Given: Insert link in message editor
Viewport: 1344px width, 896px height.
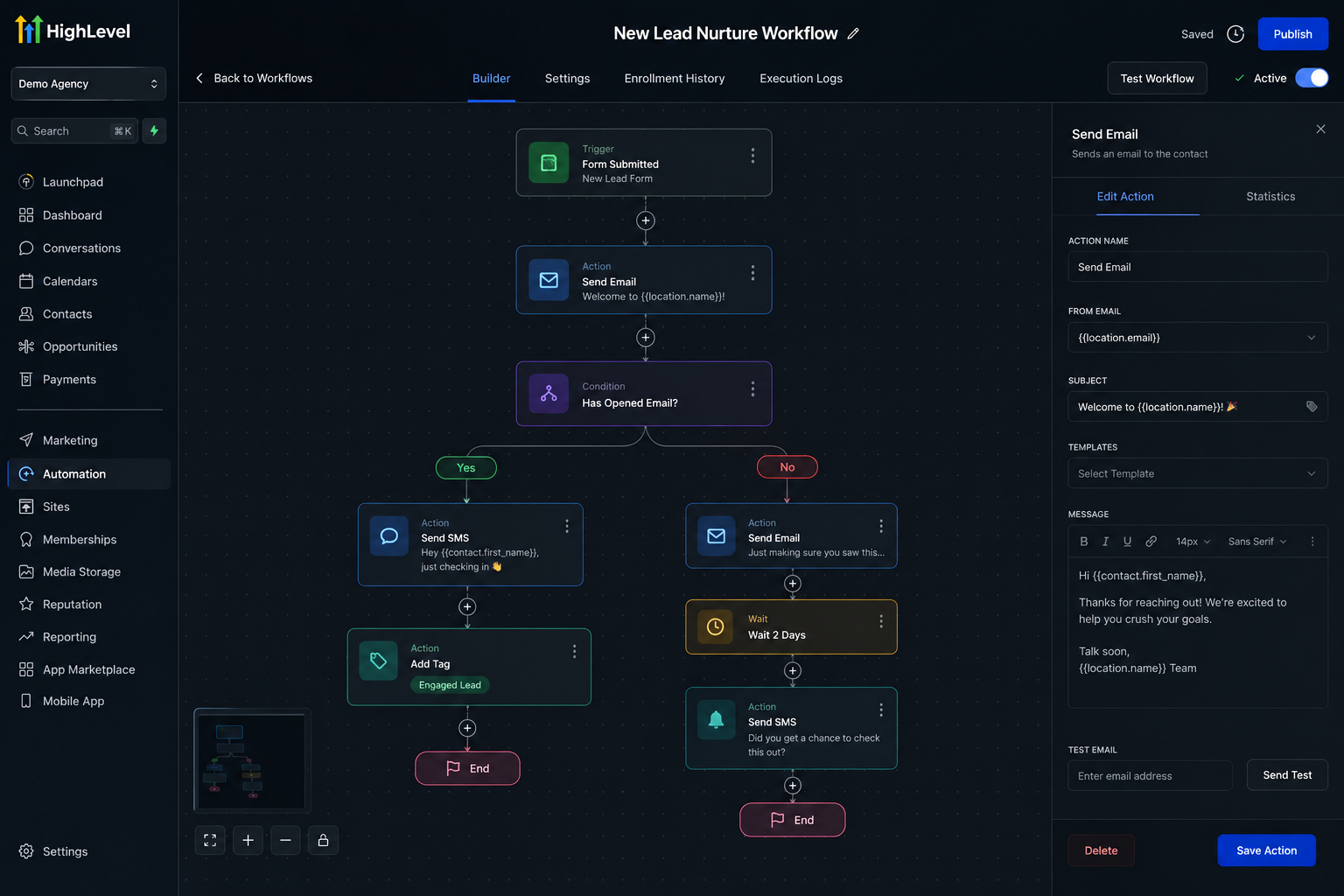Looking at the screenshot, I should (1151, 542).
